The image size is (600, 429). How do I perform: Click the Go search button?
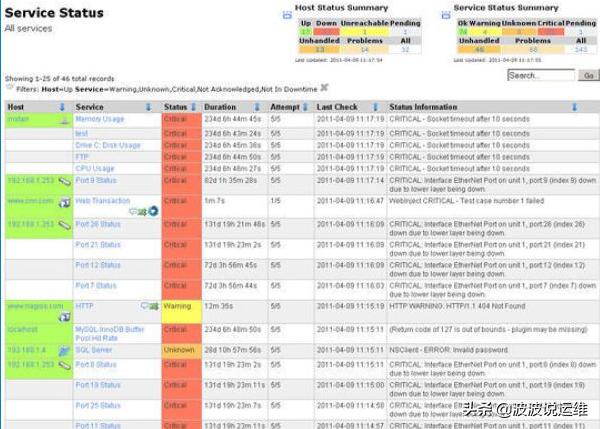tap(589, 75)
